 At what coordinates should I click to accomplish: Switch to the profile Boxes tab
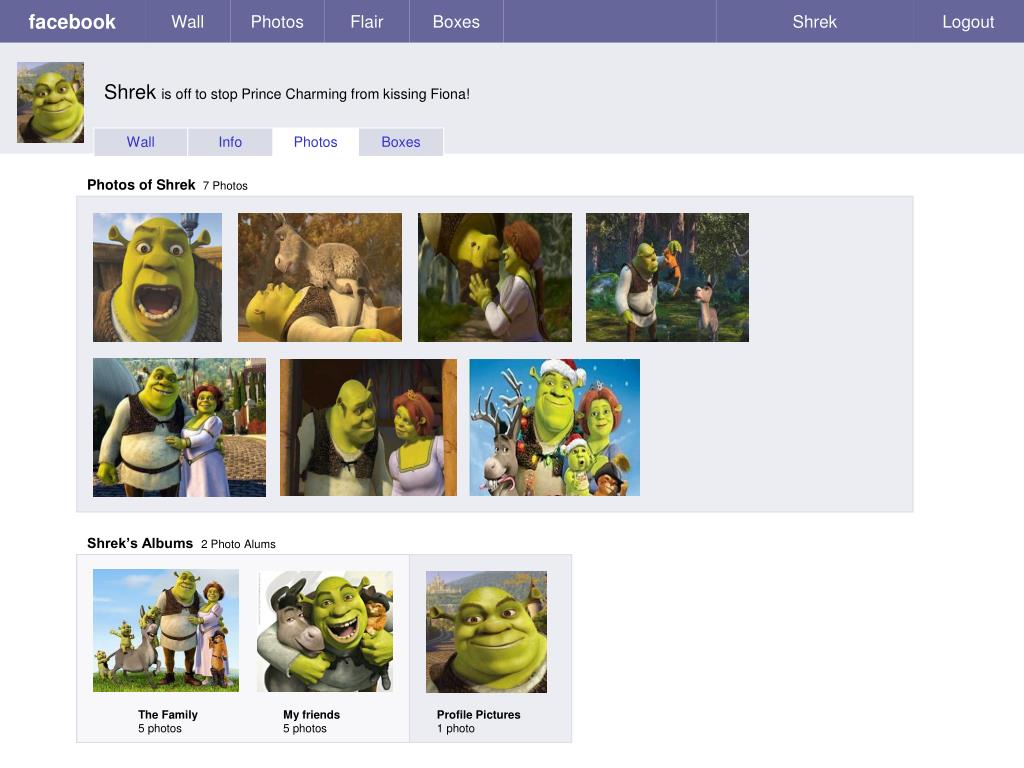click(401, 142)
